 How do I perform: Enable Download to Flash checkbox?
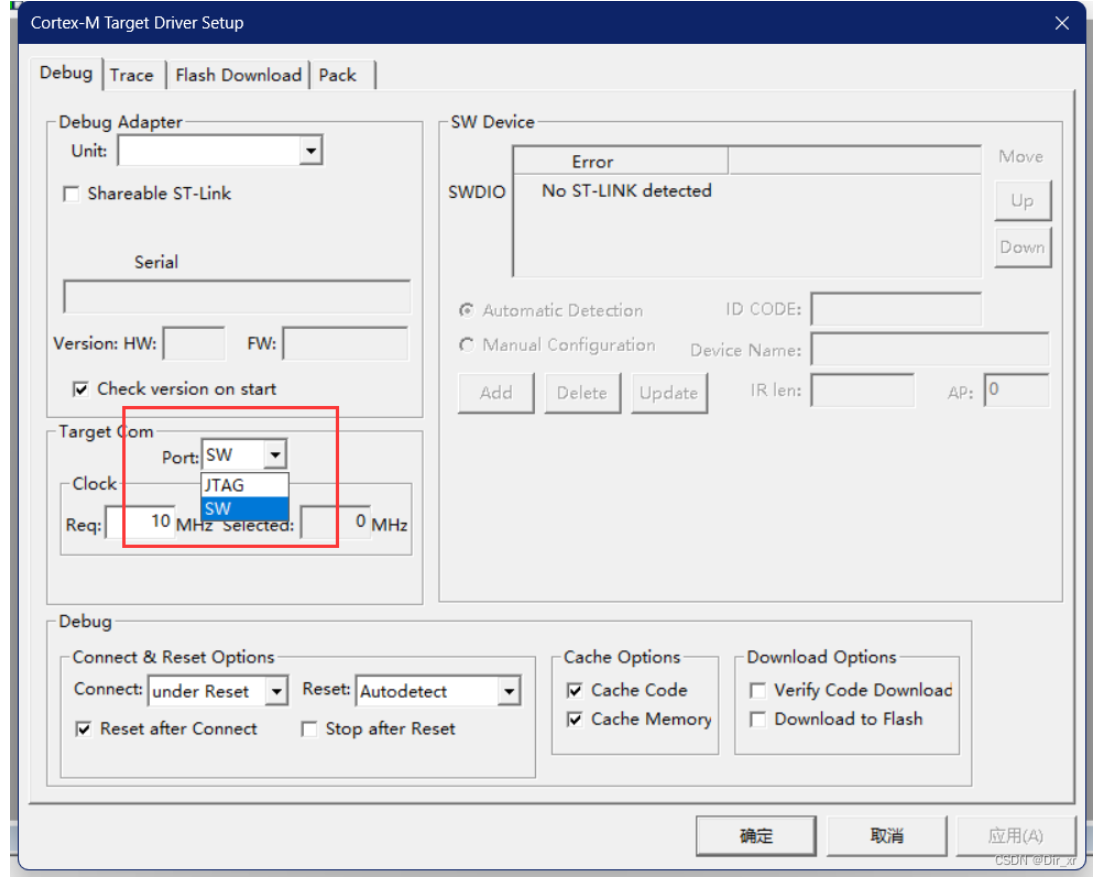point(758,719)
